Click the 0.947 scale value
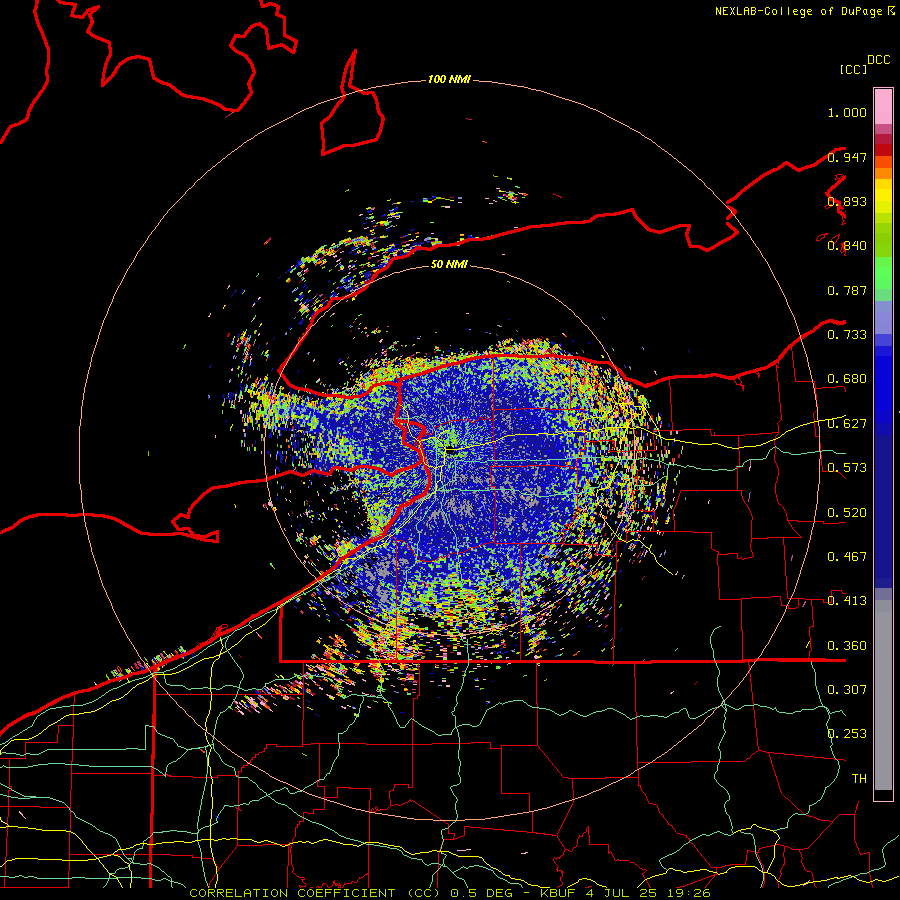 pos(847,157)
